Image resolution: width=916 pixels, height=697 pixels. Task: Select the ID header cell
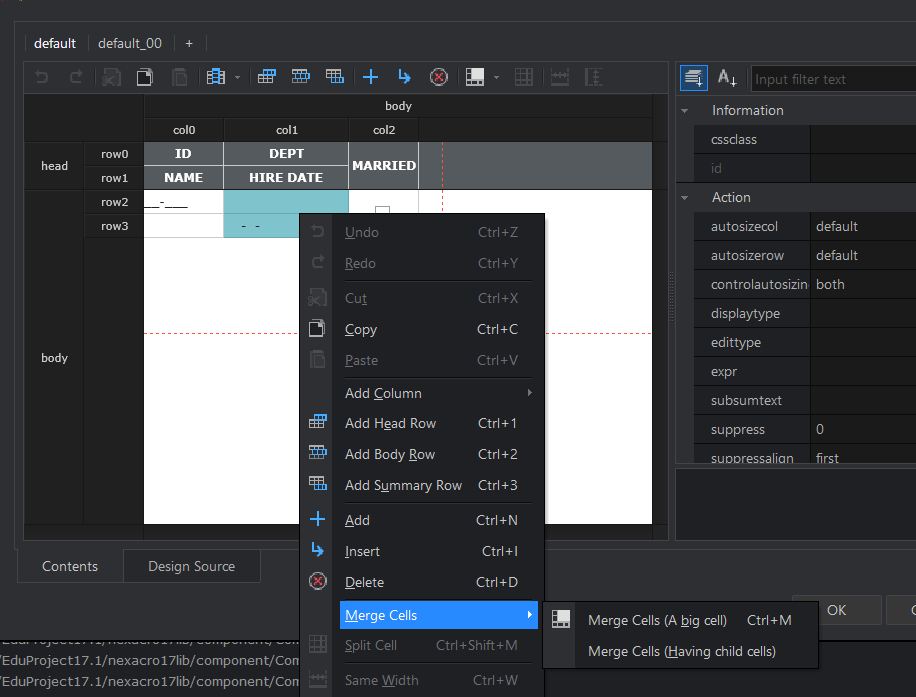(183, 154)
